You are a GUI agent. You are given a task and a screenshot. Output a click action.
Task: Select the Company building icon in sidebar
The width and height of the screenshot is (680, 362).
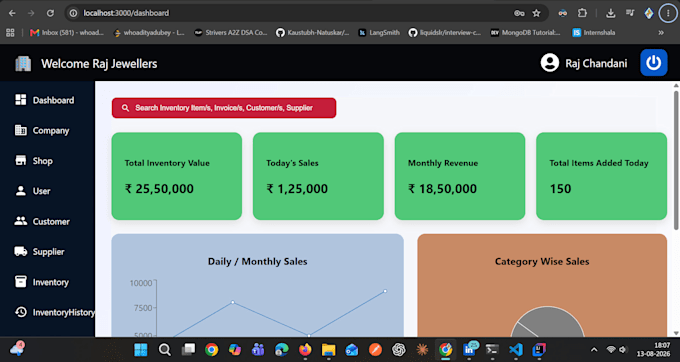point(20,130)
